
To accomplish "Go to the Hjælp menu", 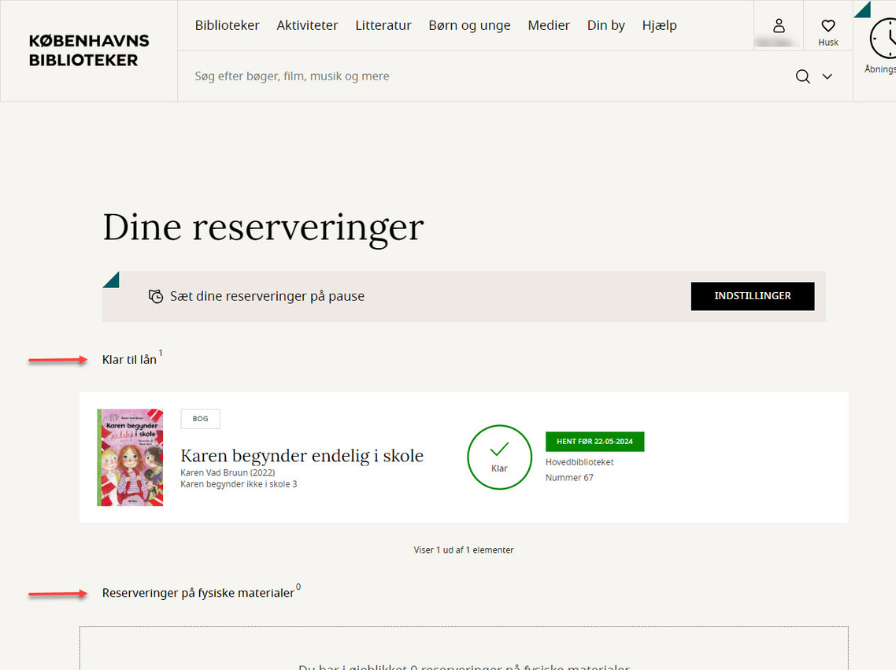I will click(659, 26).
